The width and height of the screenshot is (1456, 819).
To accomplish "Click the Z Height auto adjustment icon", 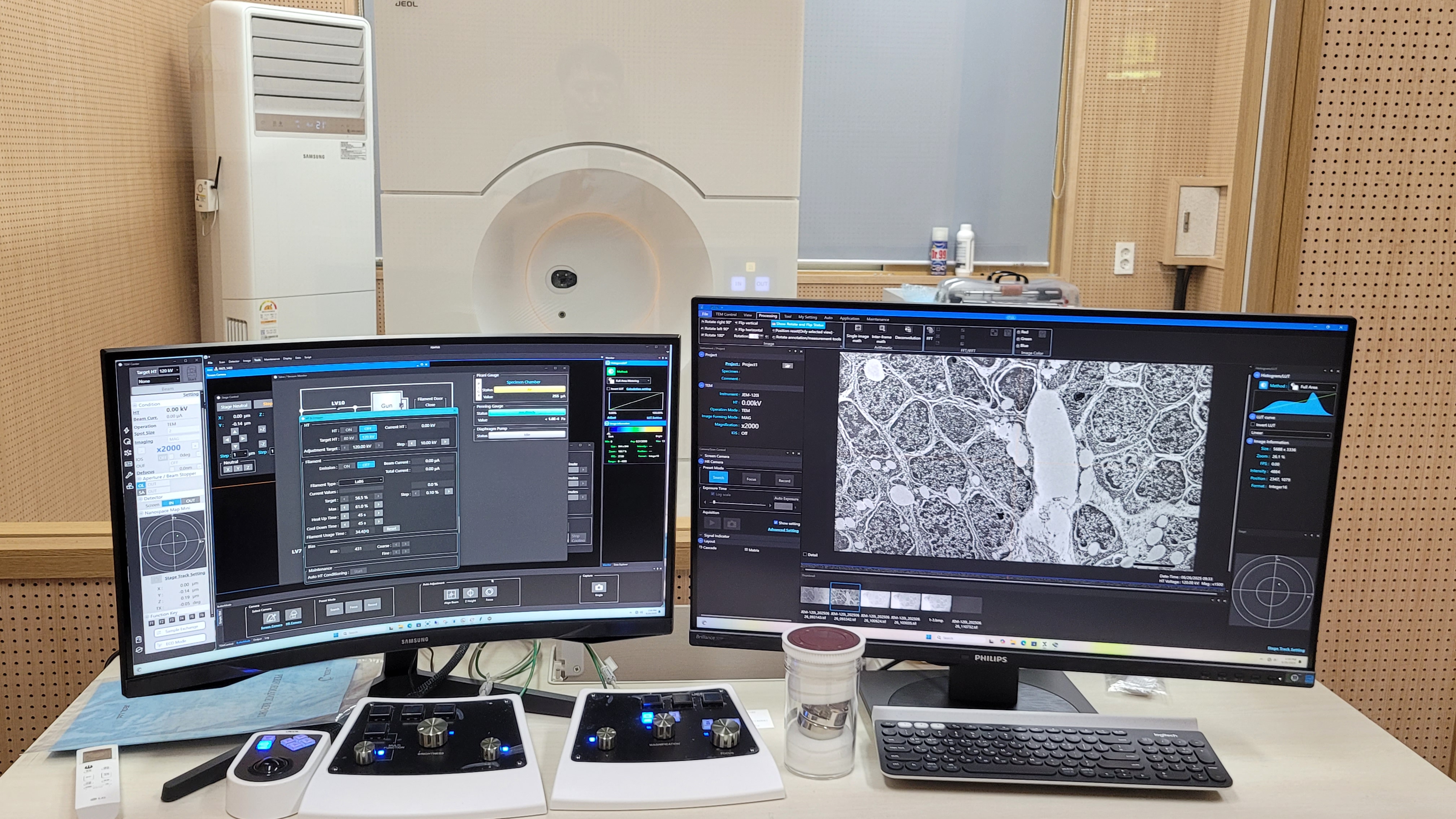I will 470,593.
